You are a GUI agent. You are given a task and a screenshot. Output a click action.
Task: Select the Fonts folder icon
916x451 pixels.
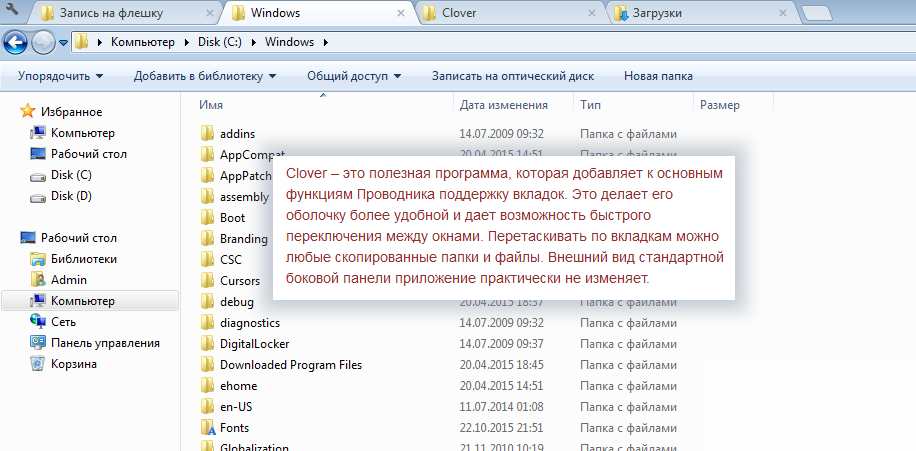pyautogui.click(x=207, y=428)
